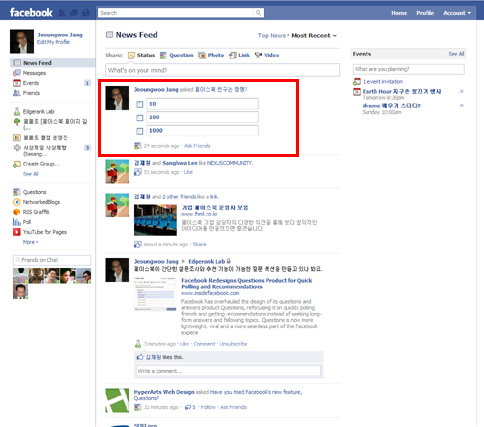Viewport: 484px width, 427px height.
Task: Click Share on the fbml.co.kr link story
Action: click(x=199, y=244)
